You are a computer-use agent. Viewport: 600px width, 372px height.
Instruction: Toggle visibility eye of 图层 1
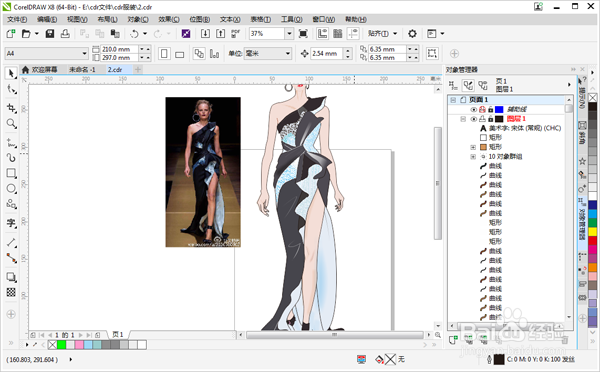tap(473, 119)
